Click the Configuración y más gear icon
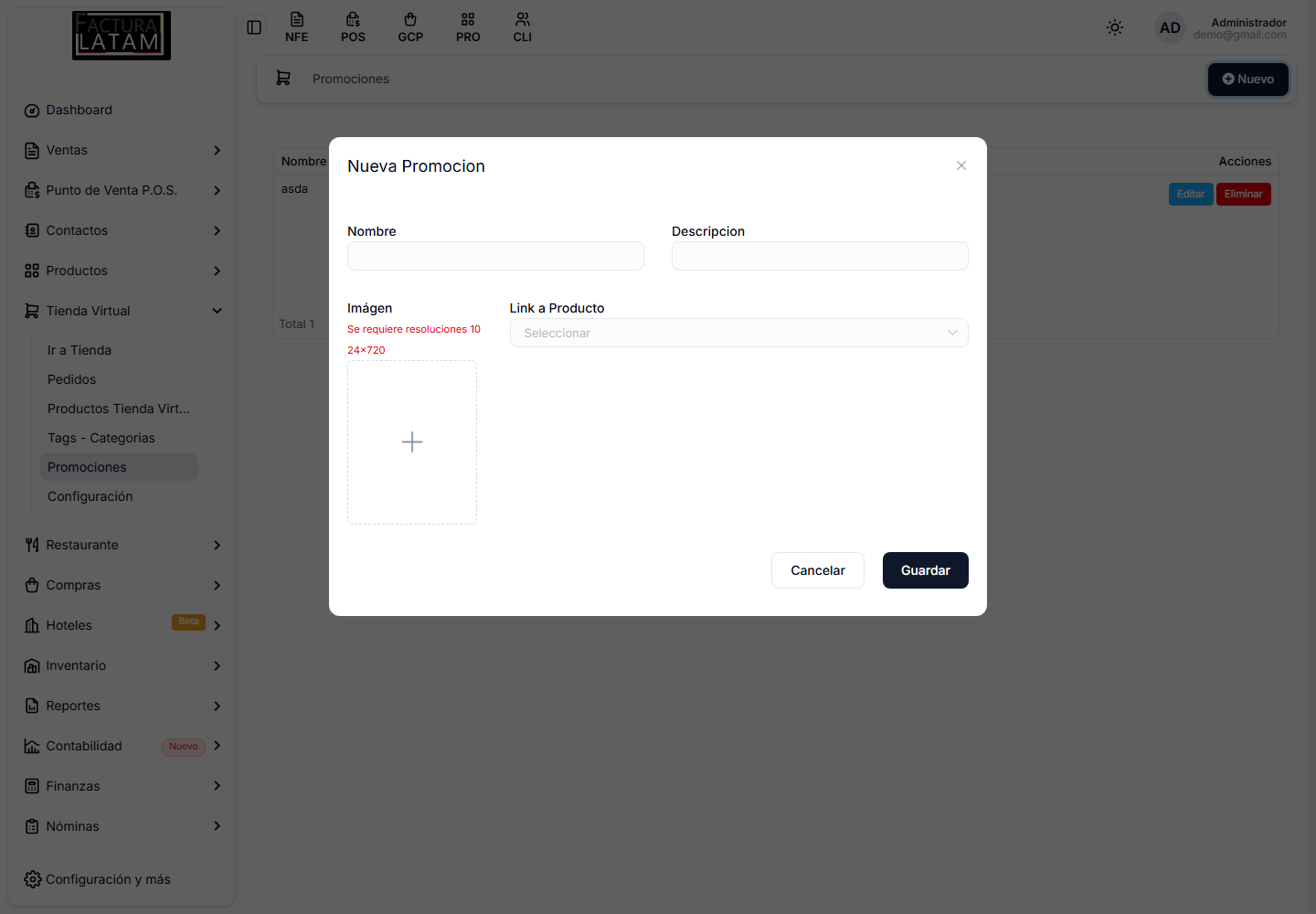 click(x=33, y=879)
